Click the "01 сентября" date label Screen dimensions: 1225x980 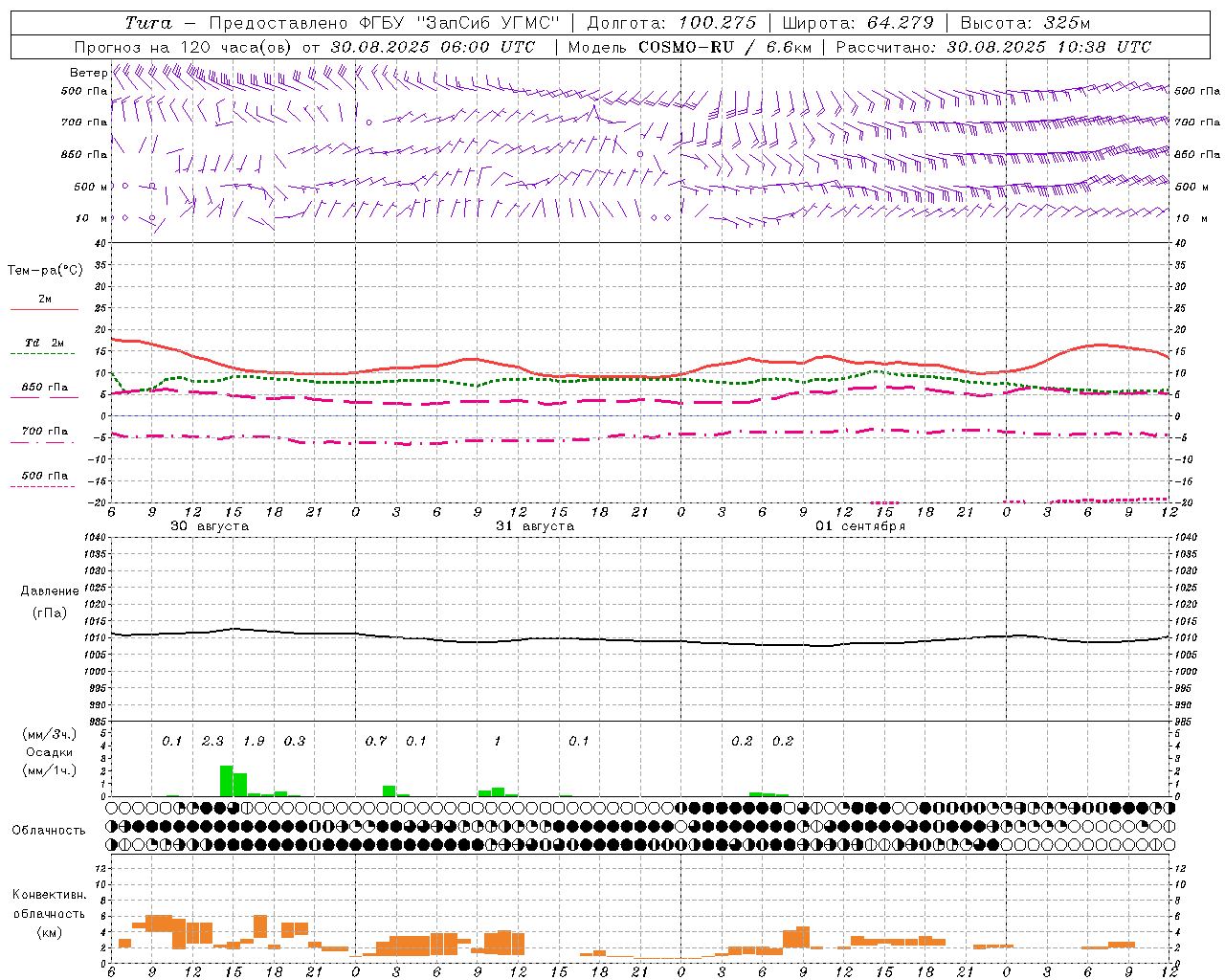click(x=860, y=526)
